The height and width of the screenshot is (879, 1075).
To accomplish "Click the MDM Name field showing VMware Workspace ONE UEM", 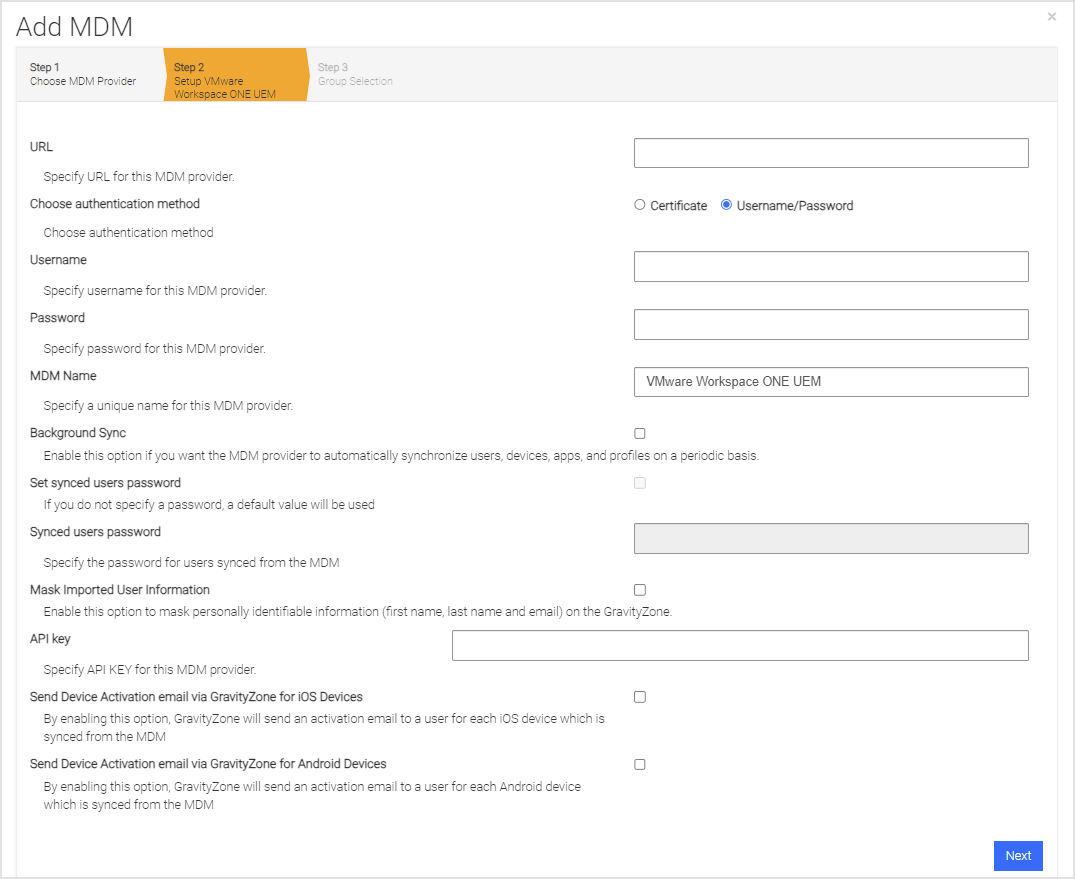I will [x=830, y=381].
